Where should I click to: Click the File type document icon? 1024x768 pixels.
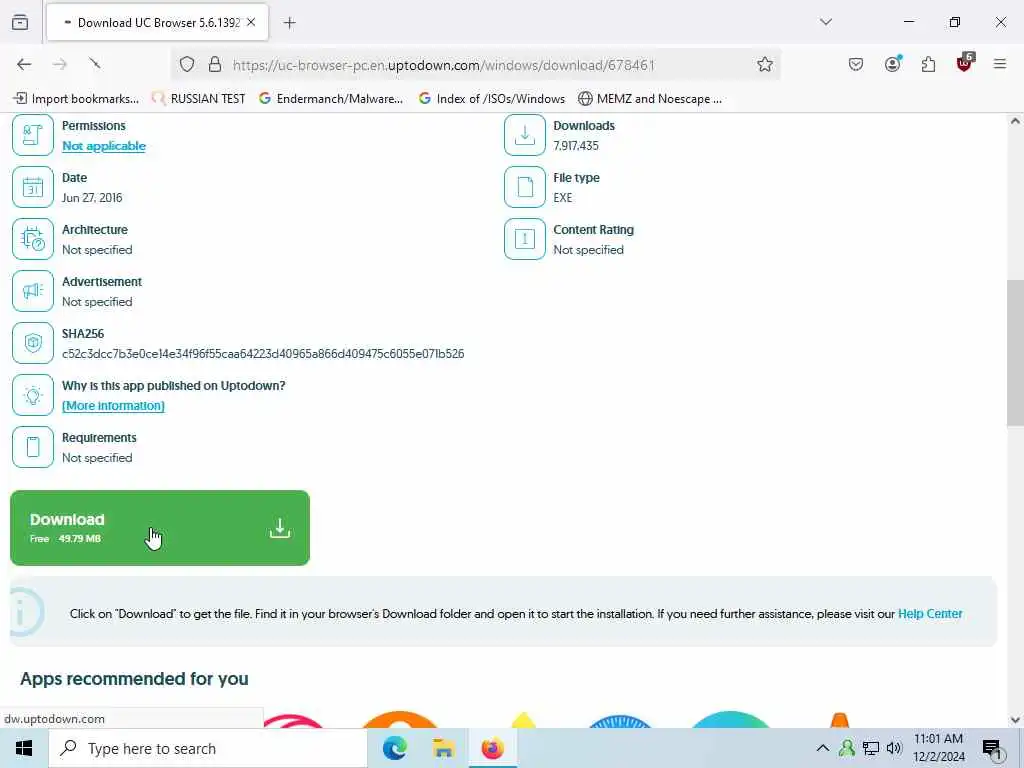[524, 187]
